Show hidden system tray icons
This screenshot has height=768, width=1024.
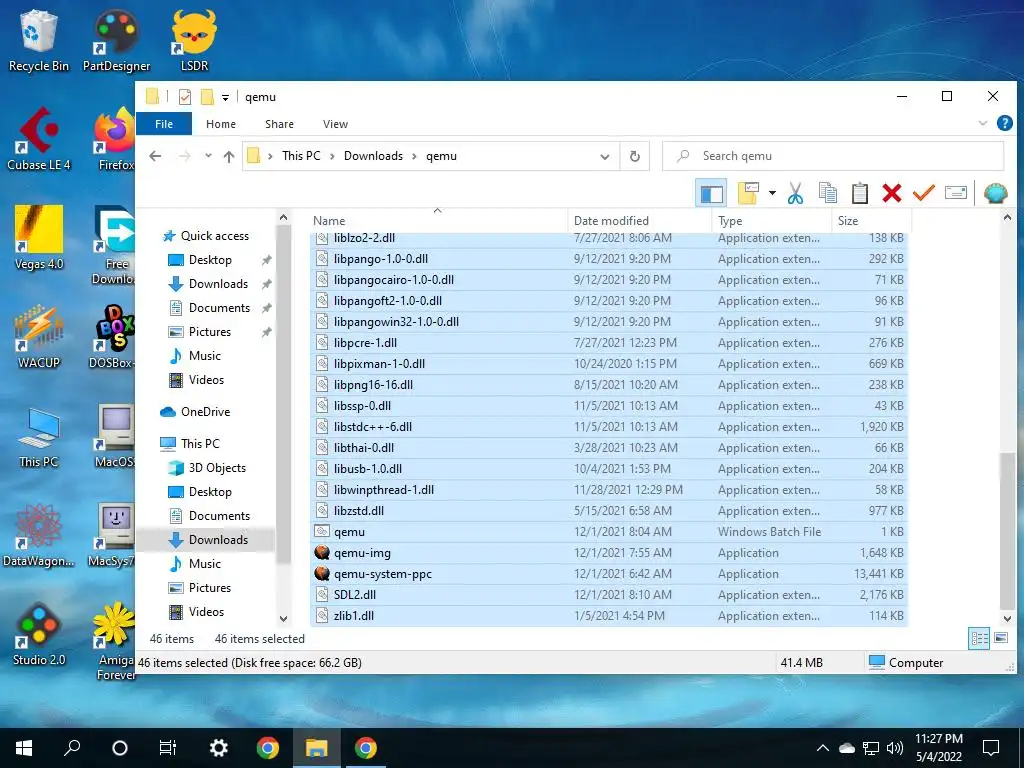[x=822, y=748]
